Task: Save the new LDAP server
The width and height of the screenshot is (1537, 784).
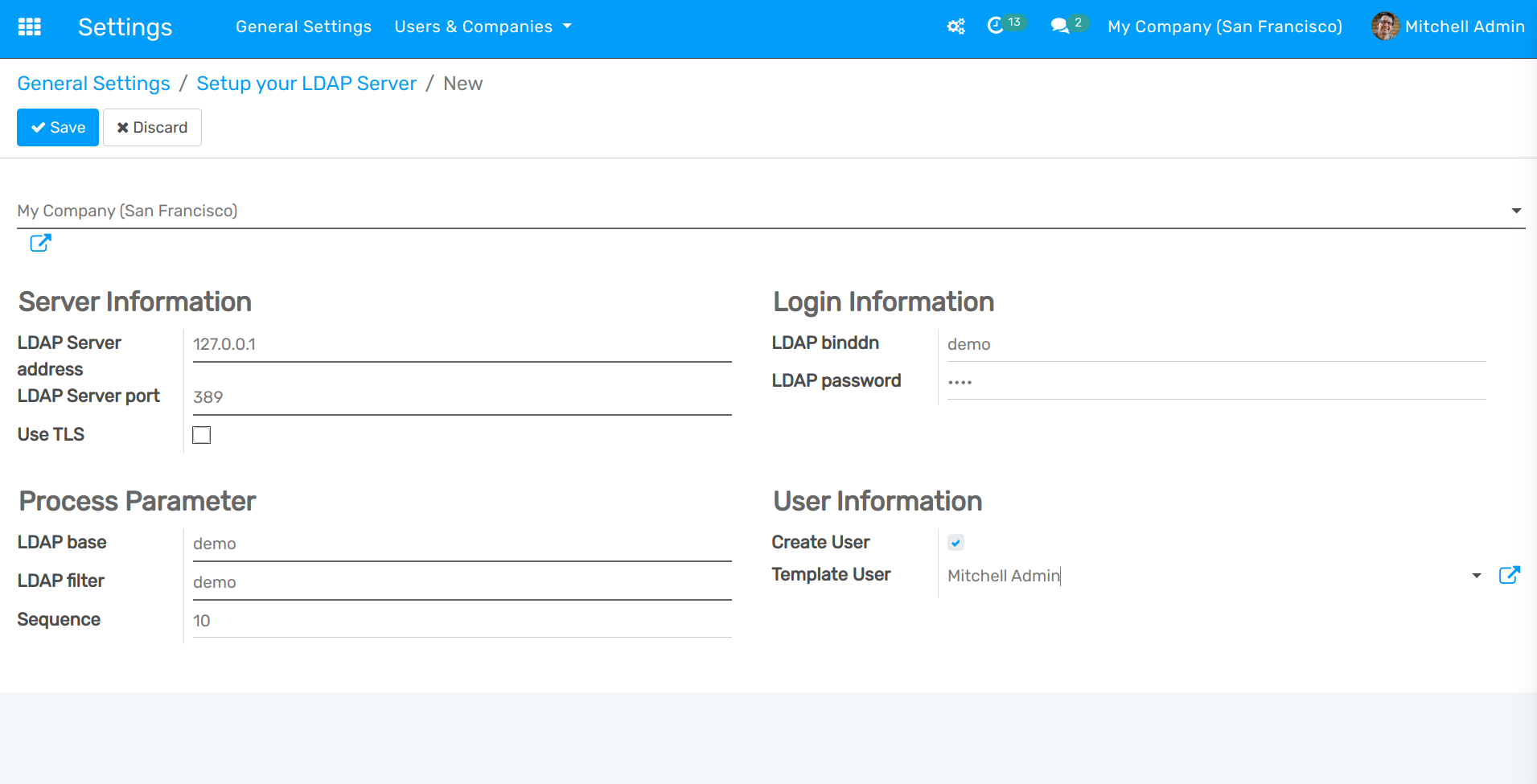Action: (x=58, y=128)
